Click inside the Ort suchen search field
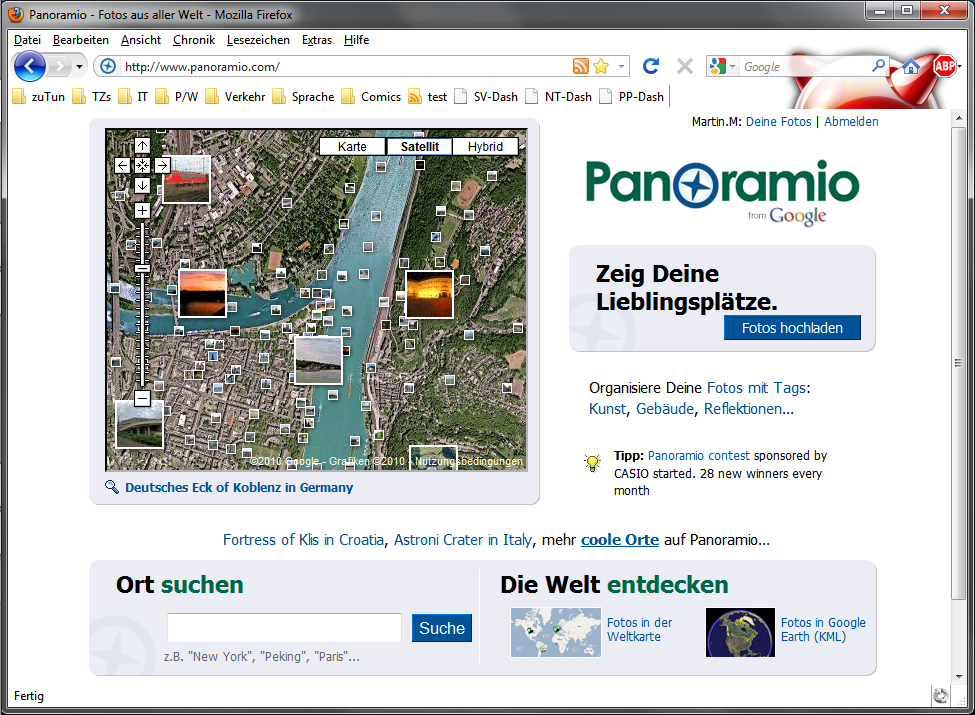Image resolution: width=975 pixels, height=715 pixels. [x=283, y=628]
